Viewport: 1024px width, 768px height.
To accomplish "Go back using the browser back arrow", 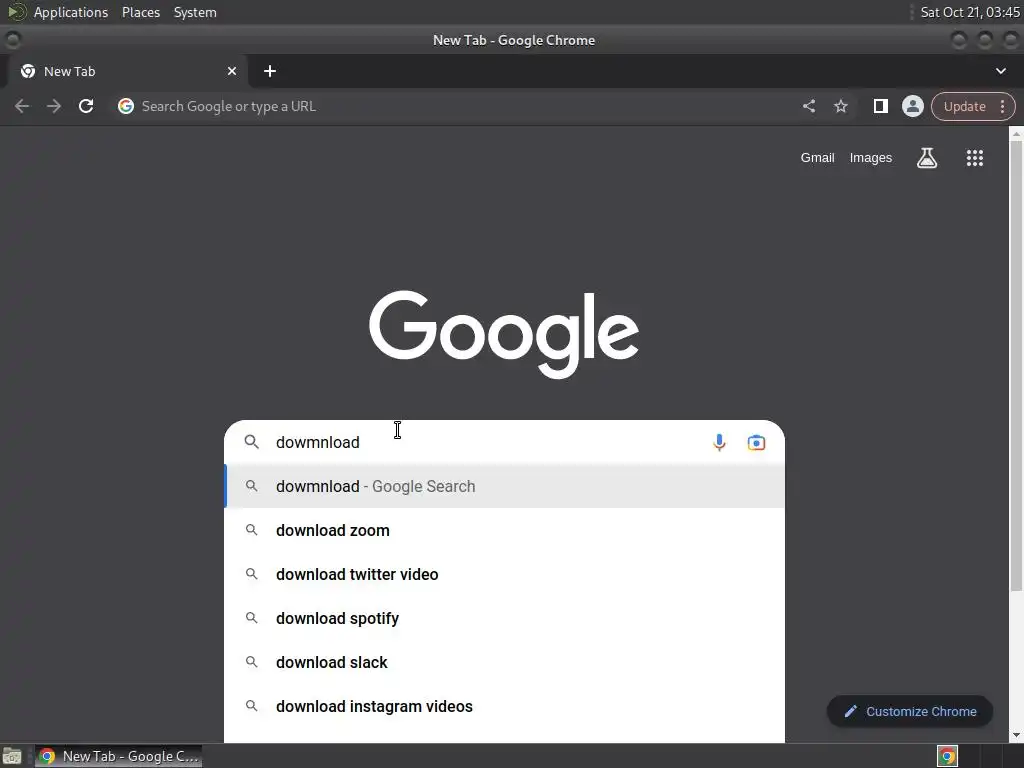I will [x=22, y=106].
